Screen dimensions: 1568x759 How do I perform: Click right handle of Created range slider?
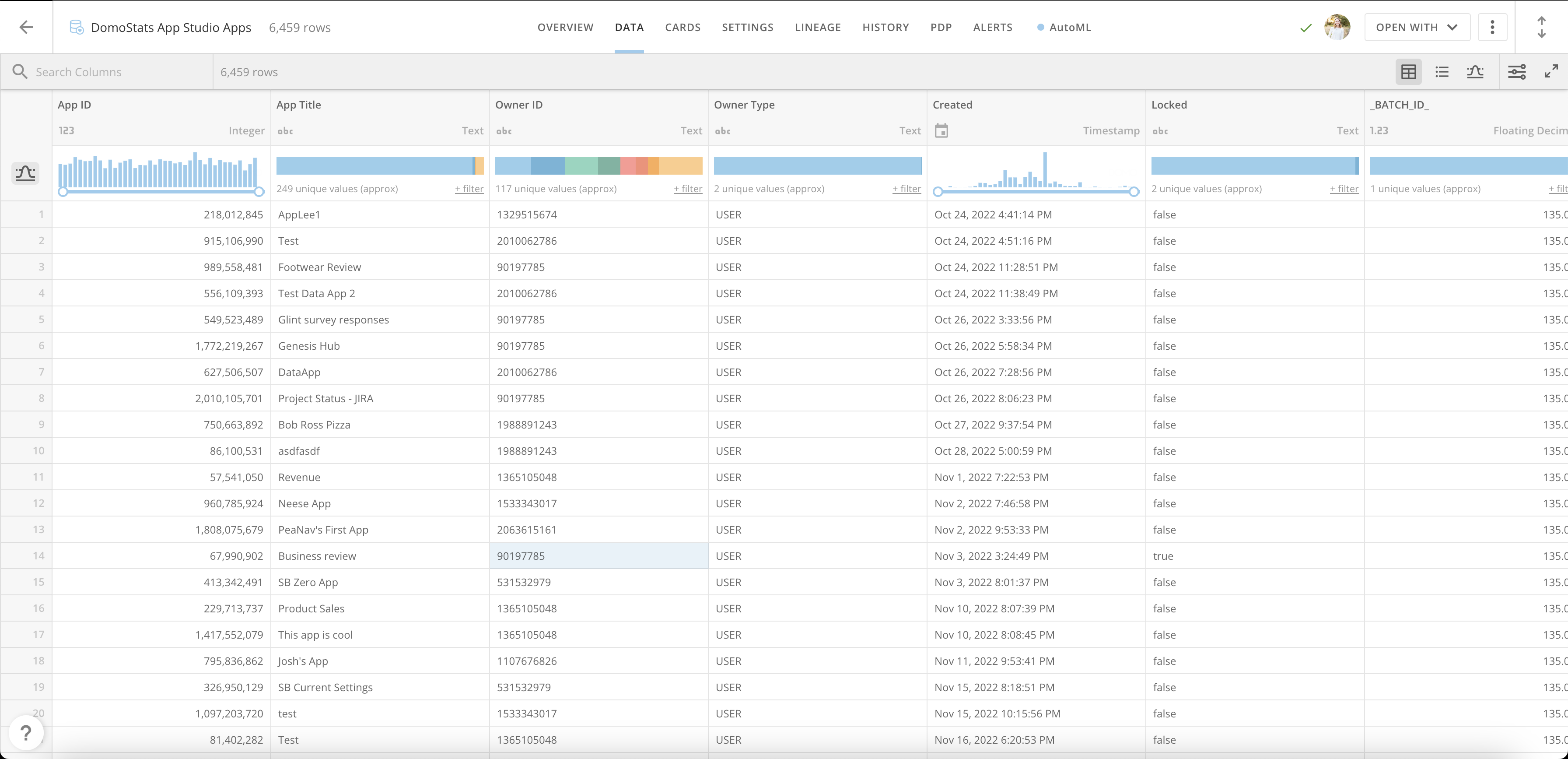click(1134, 192)
